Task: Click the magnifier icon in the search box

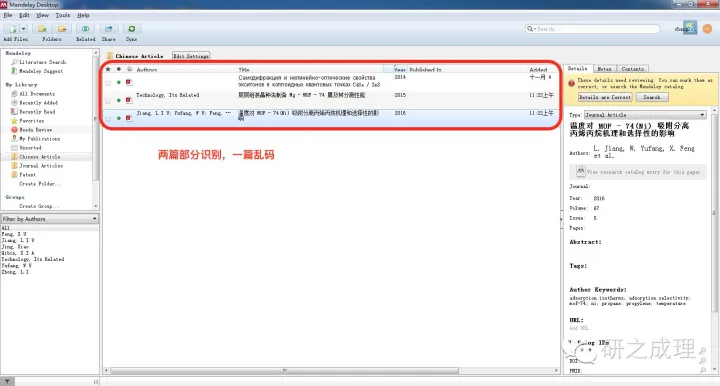Action: click(531, 28)
